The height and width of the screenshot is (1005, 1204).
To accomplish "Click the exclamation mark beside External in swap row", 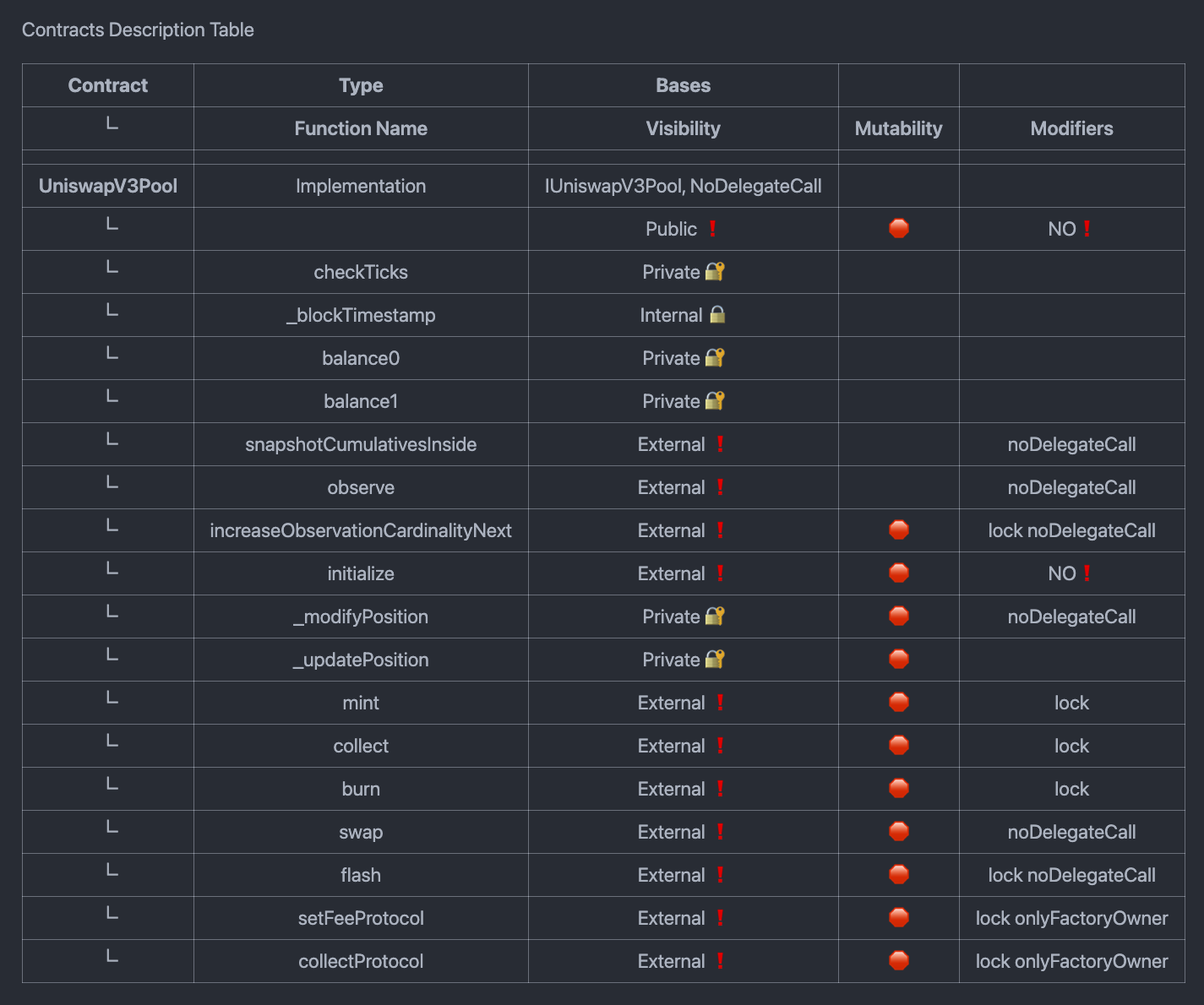I will [720, 832].
